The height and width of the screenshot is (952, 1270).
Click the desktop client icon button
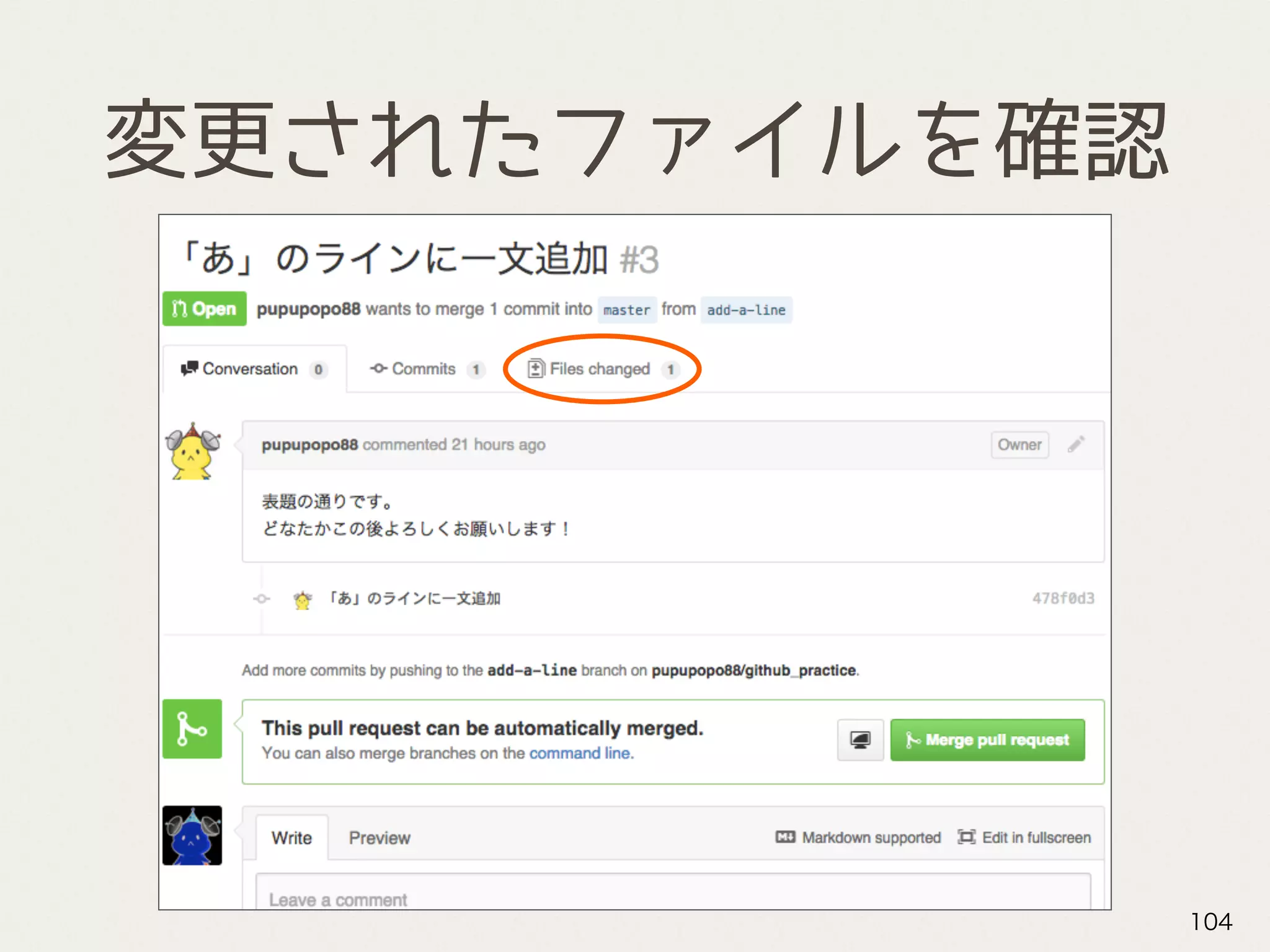pyautogui.click(x=860, y=740)
